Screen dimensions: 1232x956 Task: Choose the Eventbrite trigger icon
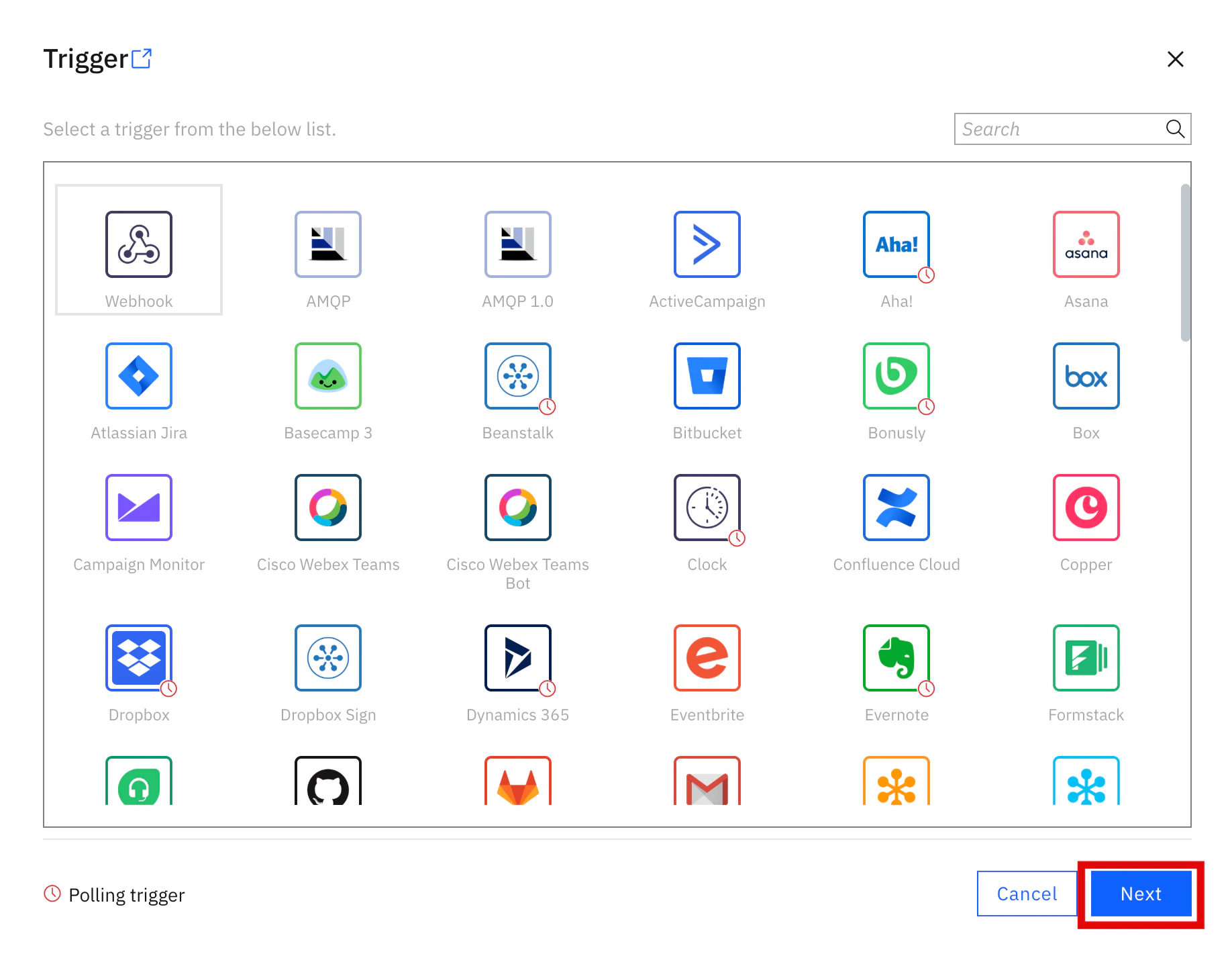point(707,658)
